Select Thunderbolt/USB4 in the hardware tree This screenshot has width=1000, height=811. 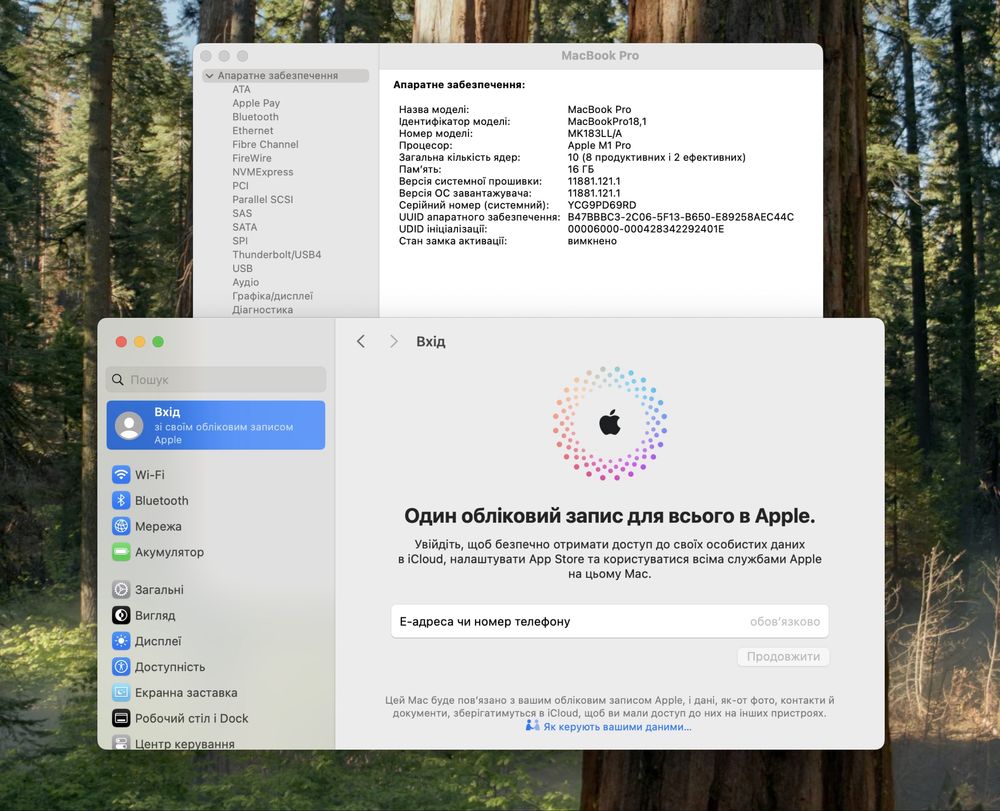coord(277,254)
